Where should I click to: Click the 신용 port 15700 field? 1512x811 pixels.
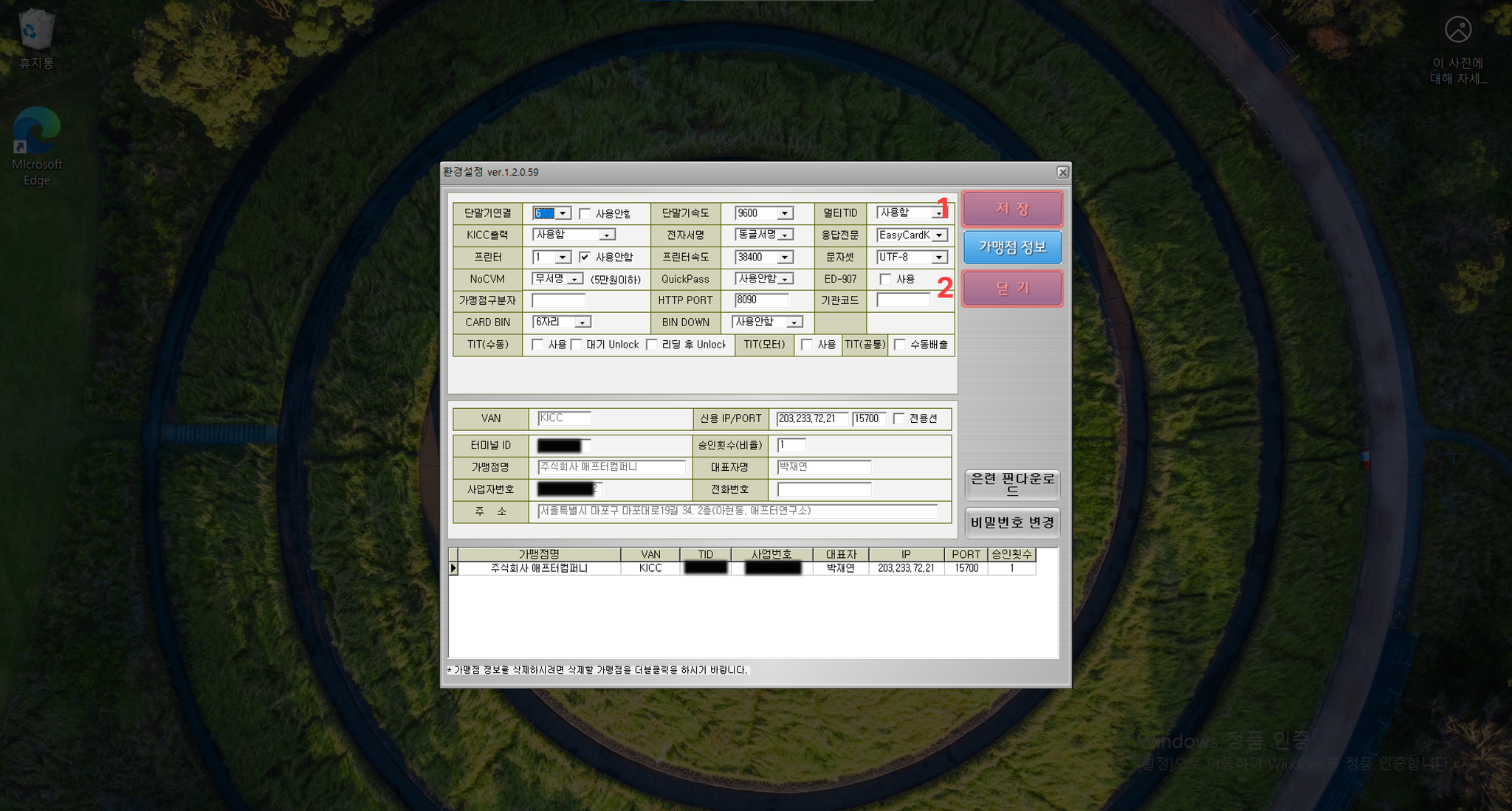coord(869,418)
